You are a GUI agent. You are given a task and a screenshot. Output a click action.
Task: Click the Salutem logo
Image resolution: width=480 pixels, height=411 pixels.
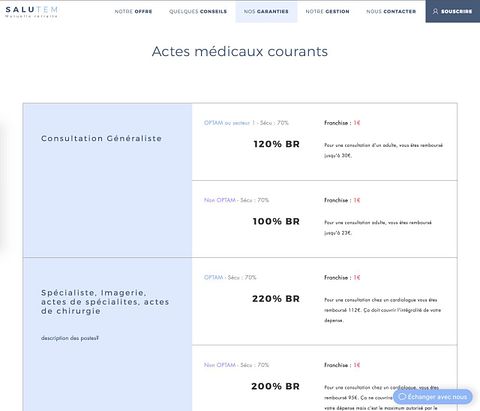(32, 12)
